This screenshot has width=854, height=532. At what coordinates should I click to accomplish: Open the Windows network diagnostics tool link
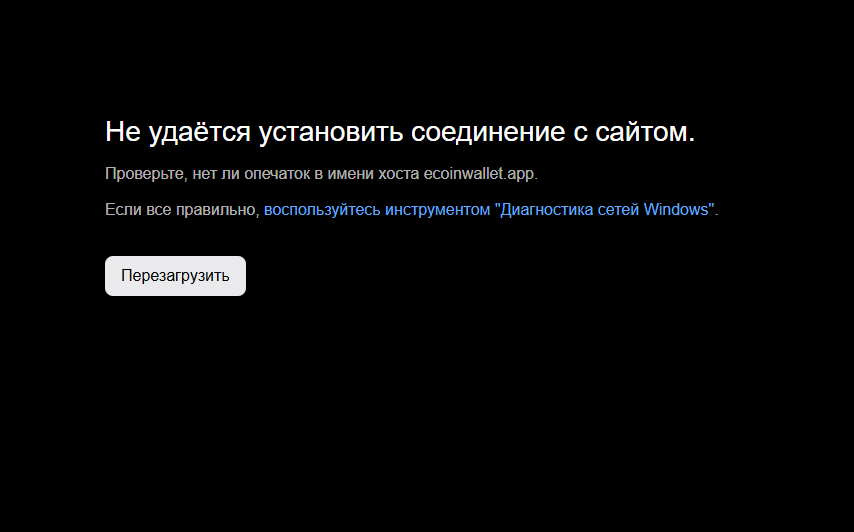pos(490,210)
